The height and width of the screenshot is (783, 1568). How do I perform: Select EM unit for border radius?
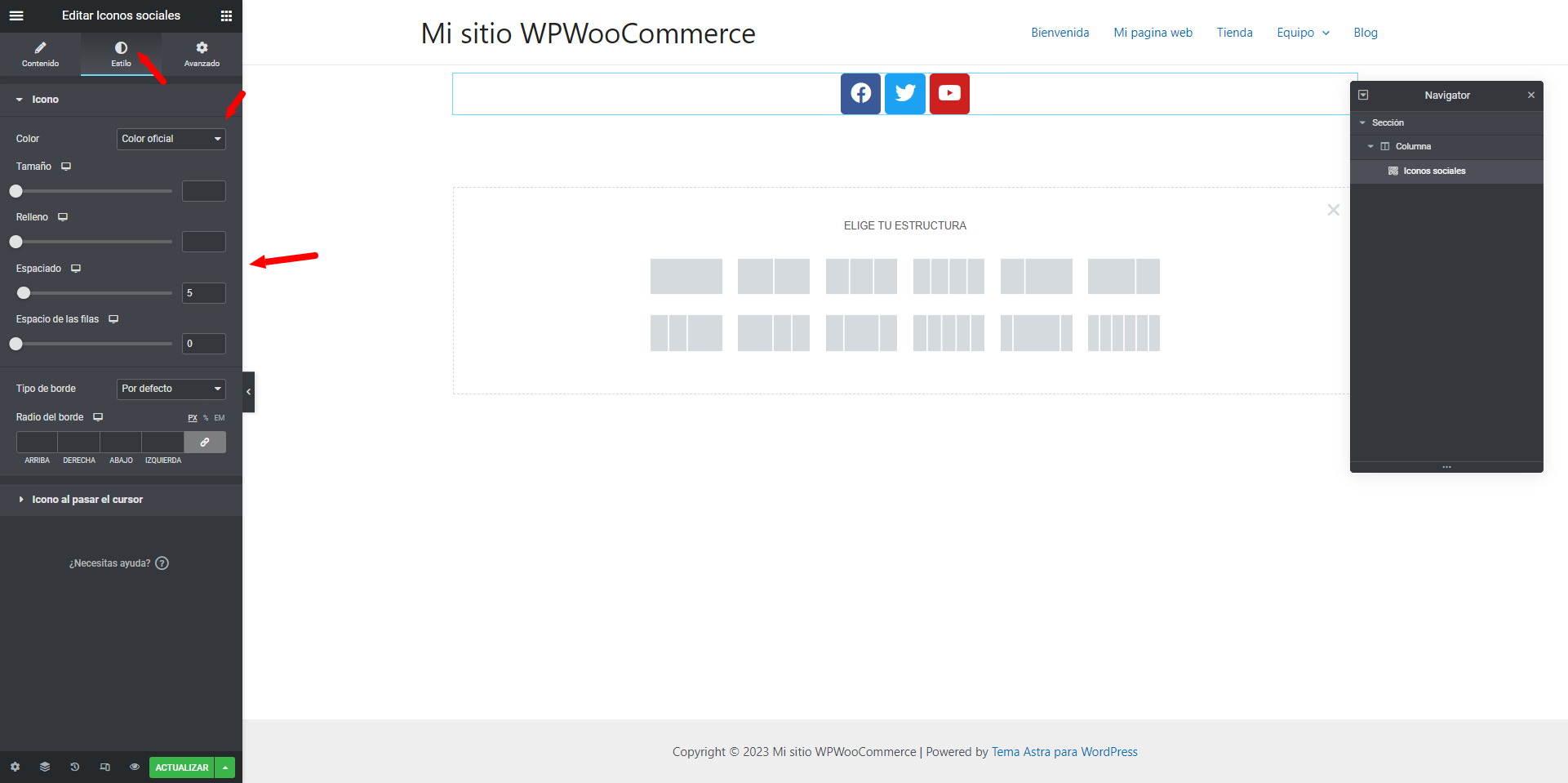pyautogui.click(x=220, y=418)
